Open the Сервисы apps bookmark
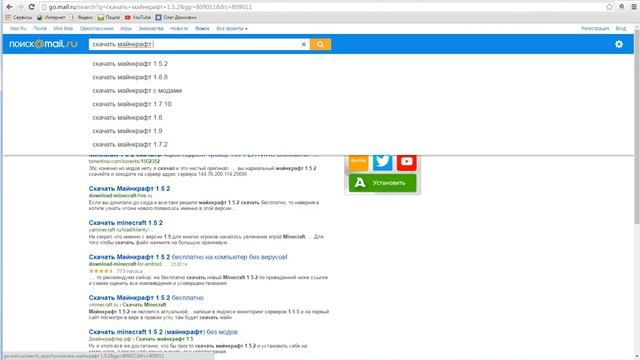Screen dimensions: 640x360 pyautogui.click(x=19, y=18)
